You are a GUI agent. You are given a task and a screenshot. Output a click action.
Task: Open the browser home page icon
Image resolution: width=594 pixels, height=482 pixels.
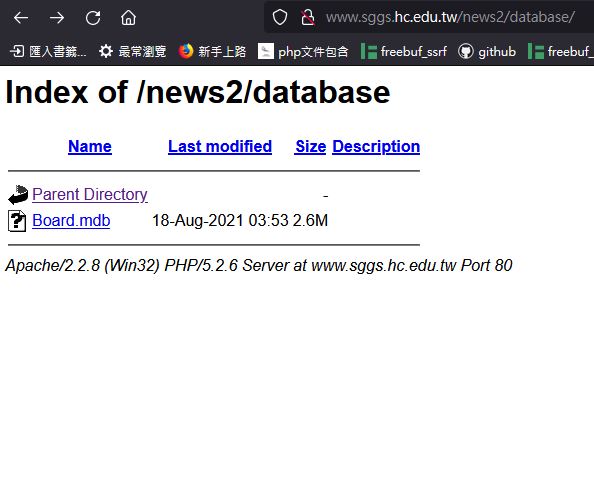pyautogui.click(x=128, y=17)
